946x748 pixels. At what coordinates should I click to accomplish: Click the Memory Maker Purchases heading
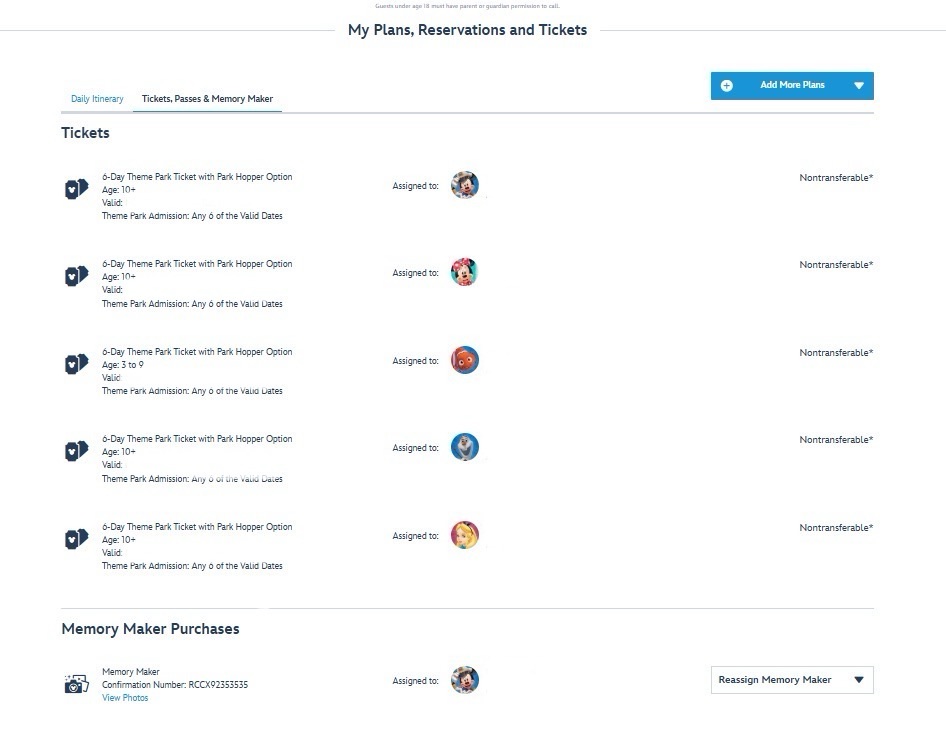pyautogui.click(x=150, y=629)
